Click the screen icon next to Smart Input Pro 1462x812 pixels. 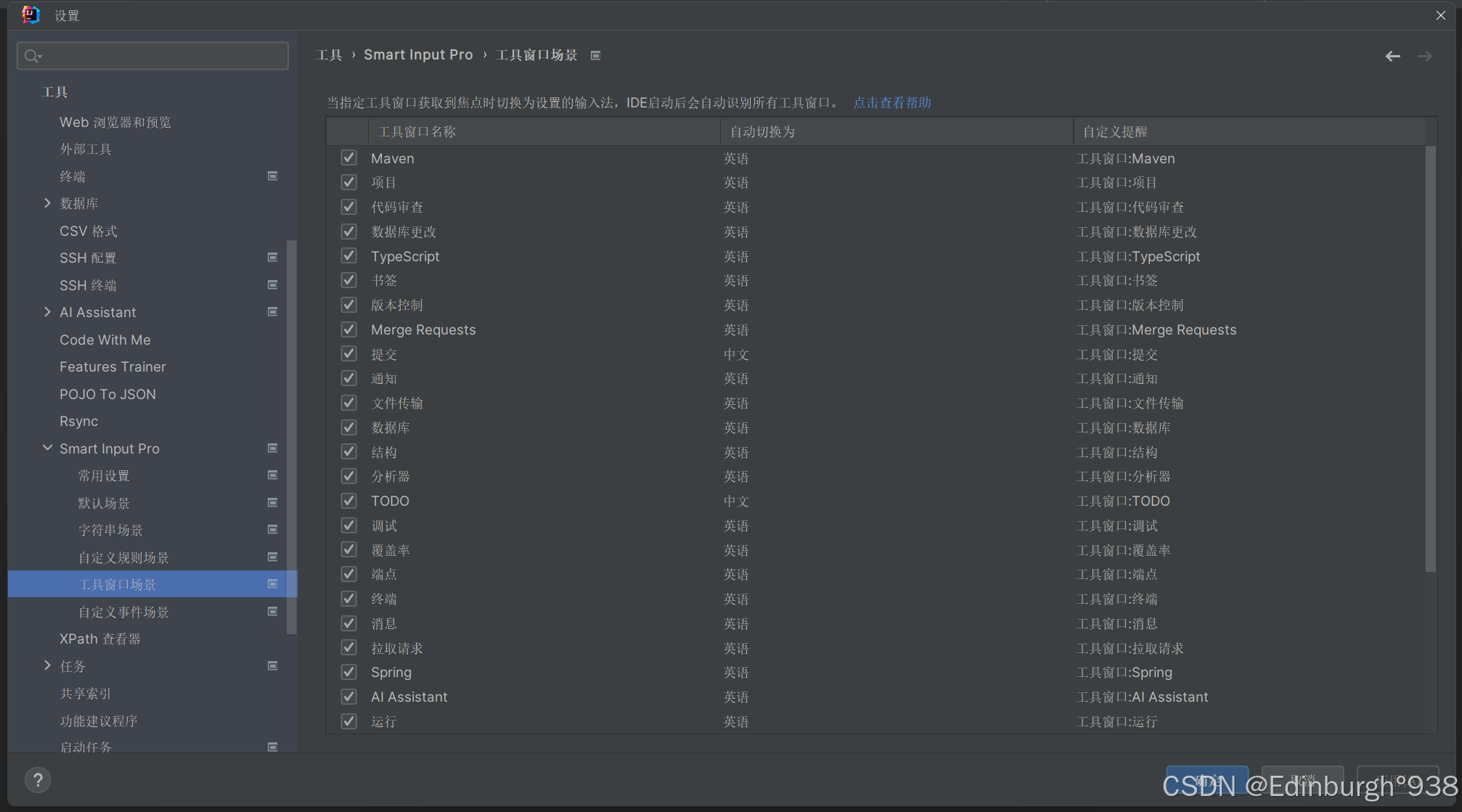273,448
